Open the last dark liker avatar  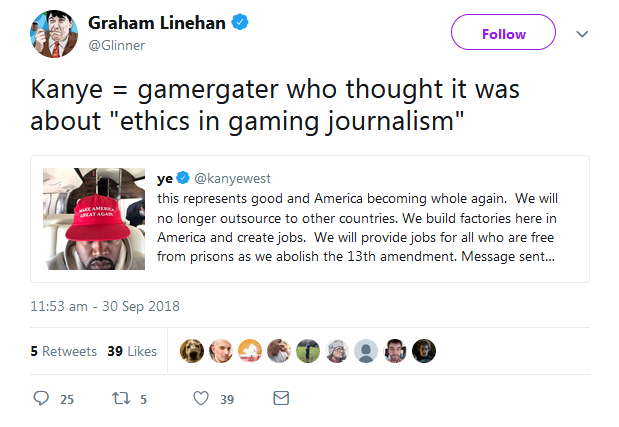tap(424, 351)
